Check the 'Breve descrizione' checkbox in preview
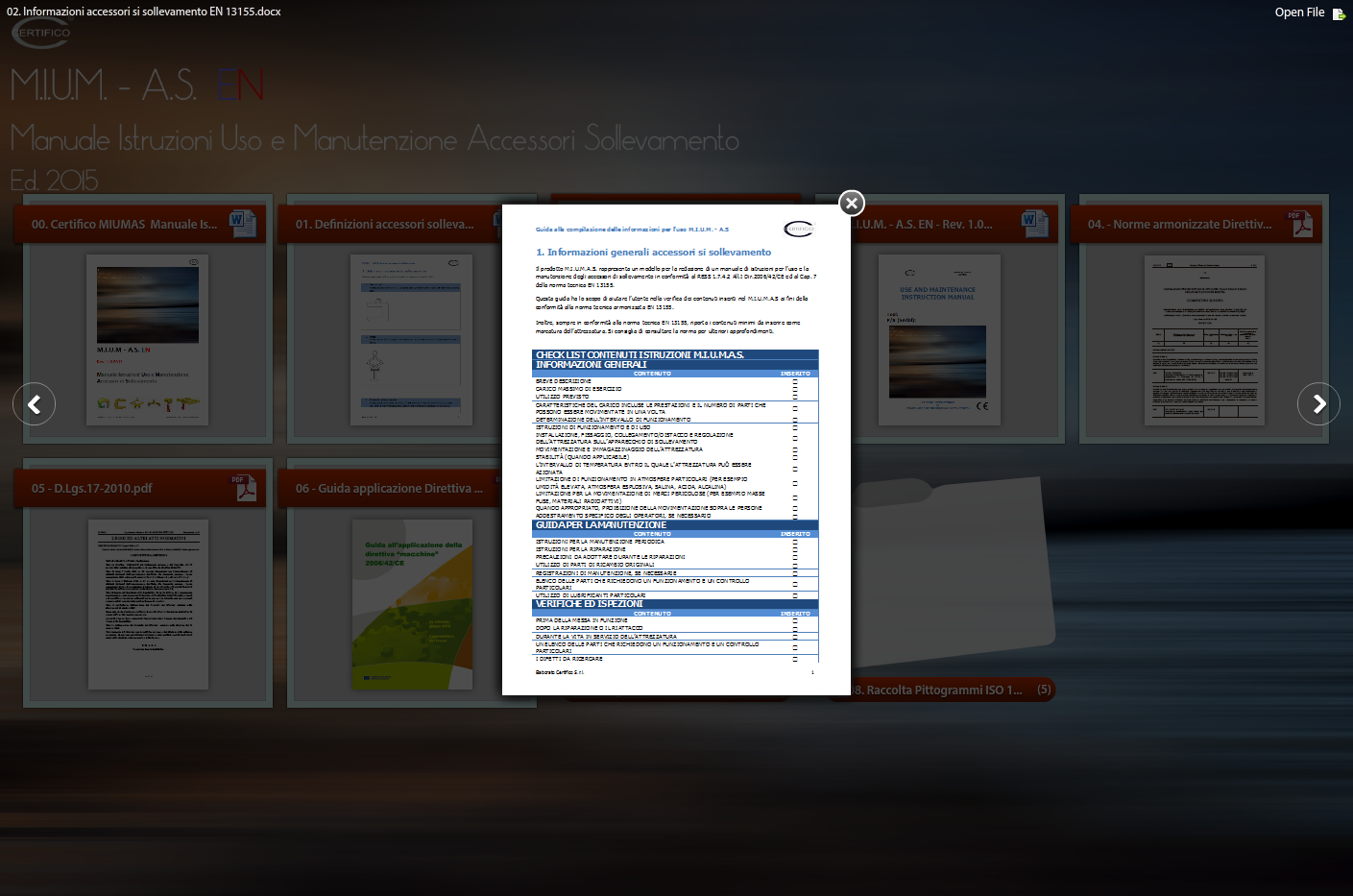This screenshot has height=896, width=1353. point(795,381)
